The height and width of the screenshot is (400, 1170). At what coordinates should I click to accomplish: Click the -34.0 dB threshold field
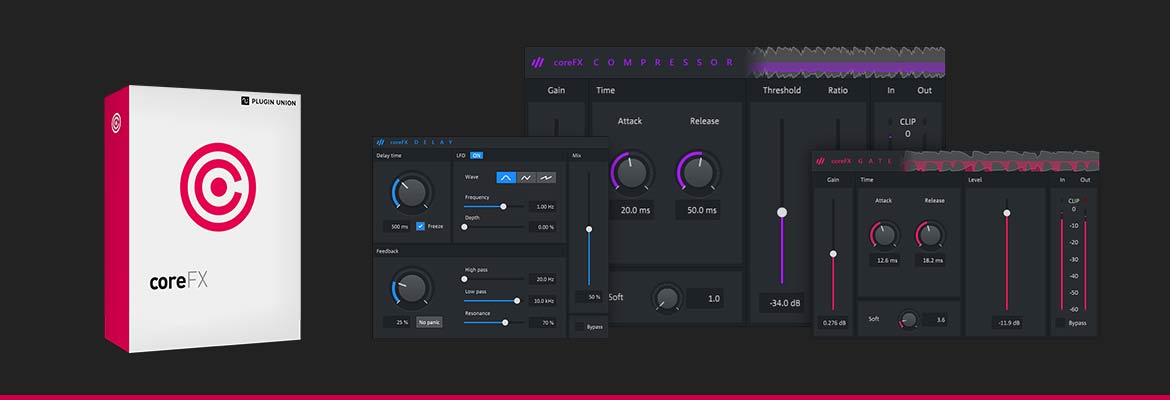click(x=781, y=302)
